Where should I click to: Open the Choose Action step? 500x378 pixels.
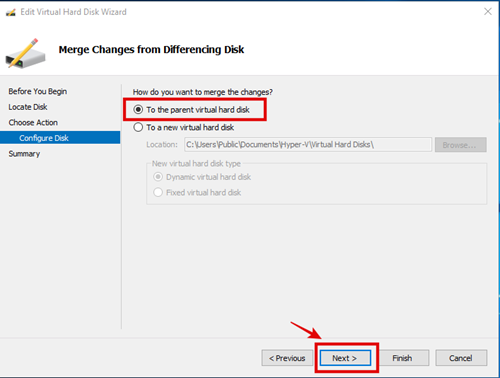[x=33, y=122]
